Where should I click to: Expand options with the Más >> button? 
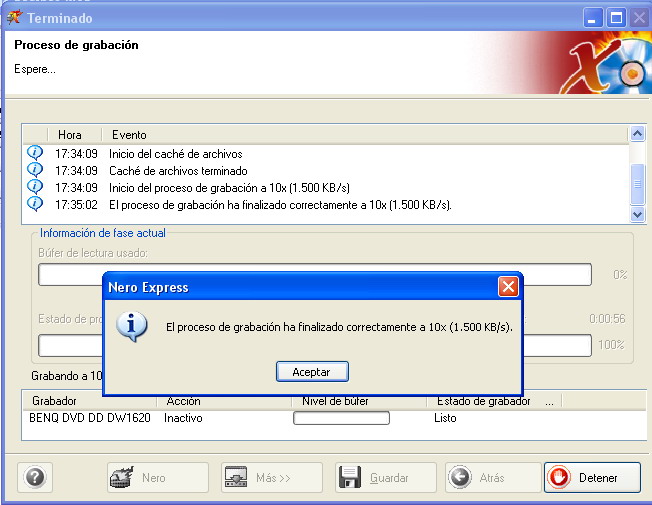(272, 478)
